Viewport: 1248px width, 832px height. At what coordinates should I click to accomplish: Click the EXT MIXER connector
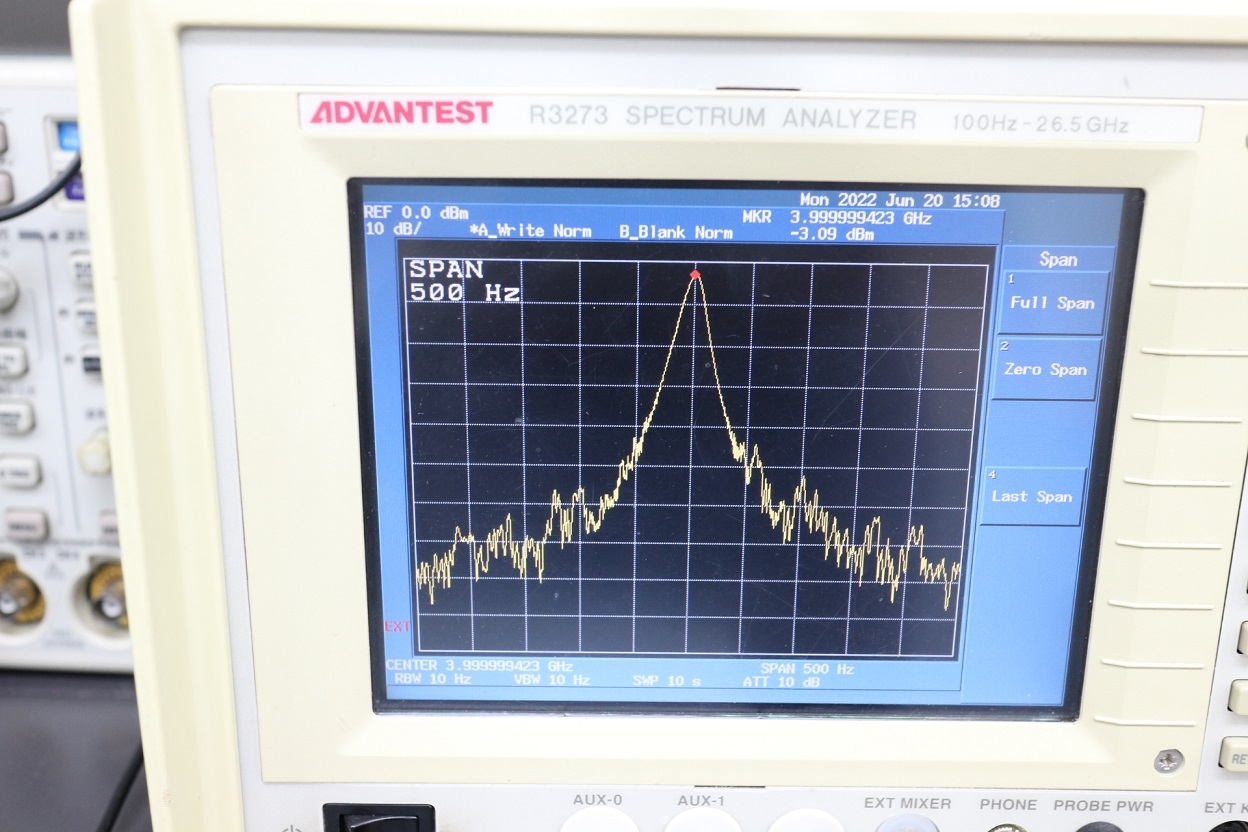coord(906,824)
